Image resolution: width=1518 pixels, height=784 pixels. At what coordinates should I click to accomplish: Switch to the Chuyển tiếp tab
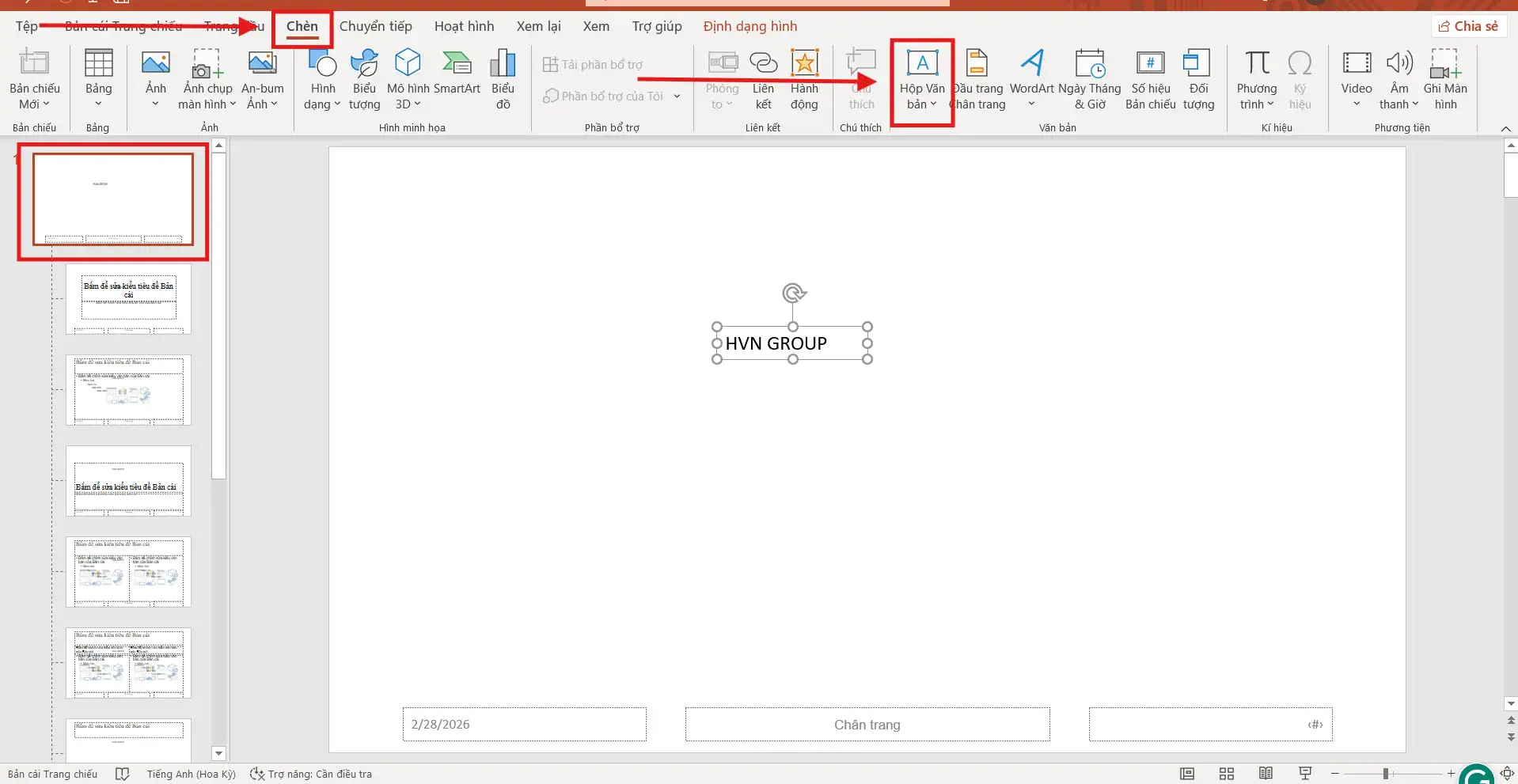[376, 26]
